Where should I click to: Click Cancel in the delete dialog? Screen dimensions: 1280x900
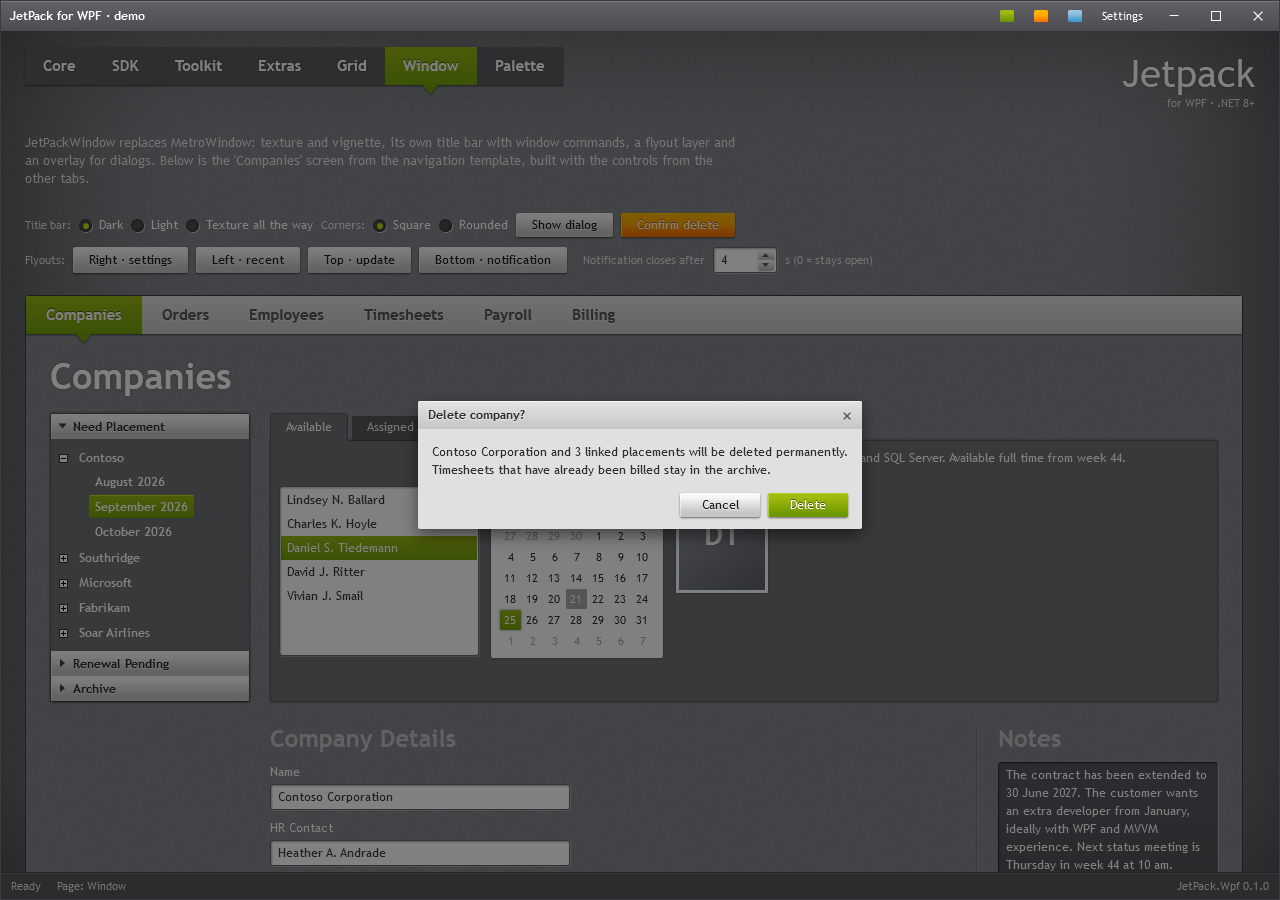pos(720,505)
